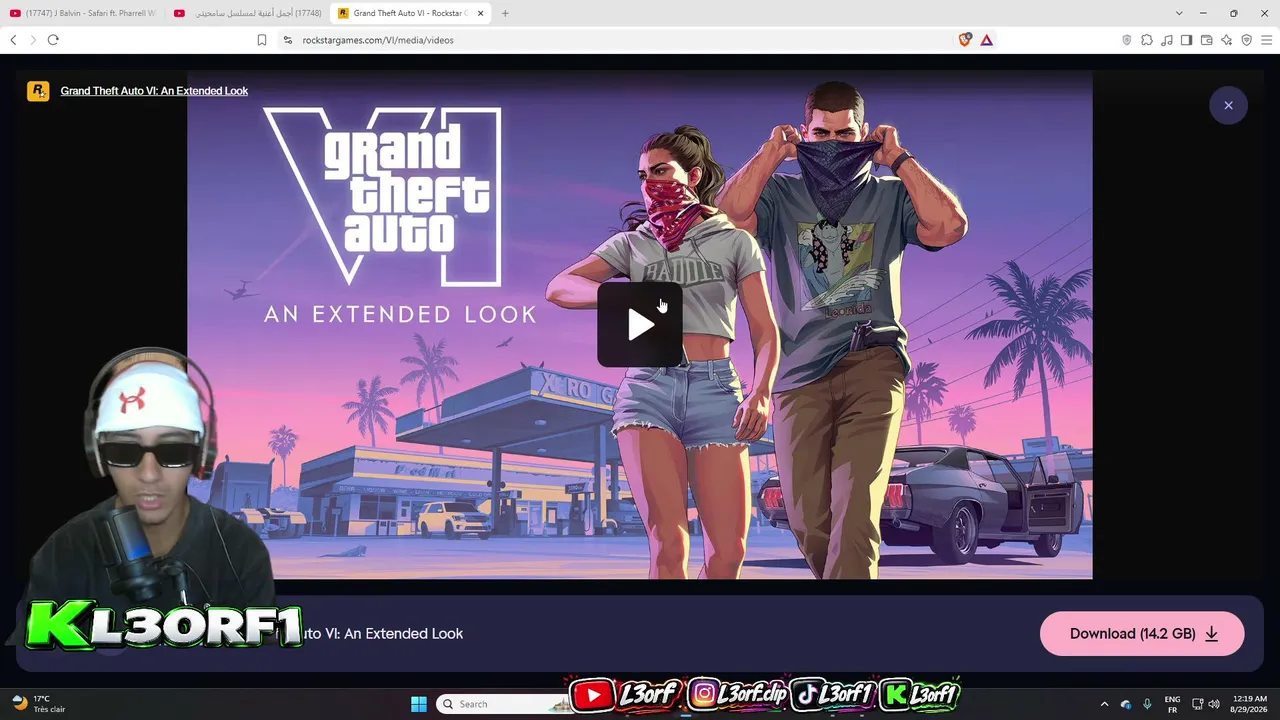Bookmark this page
This screenshot has width=1280, height=720.
(x=262, y=40)
